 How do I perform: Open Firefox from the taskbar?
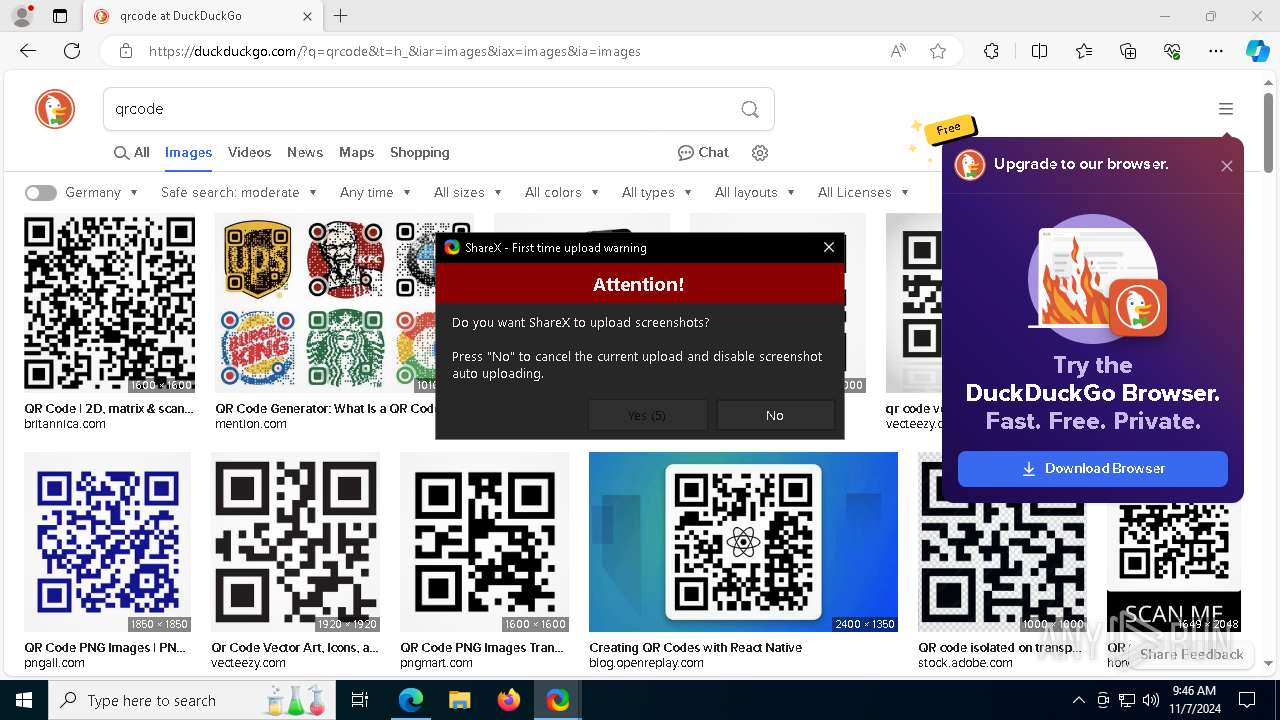point(508,700)
